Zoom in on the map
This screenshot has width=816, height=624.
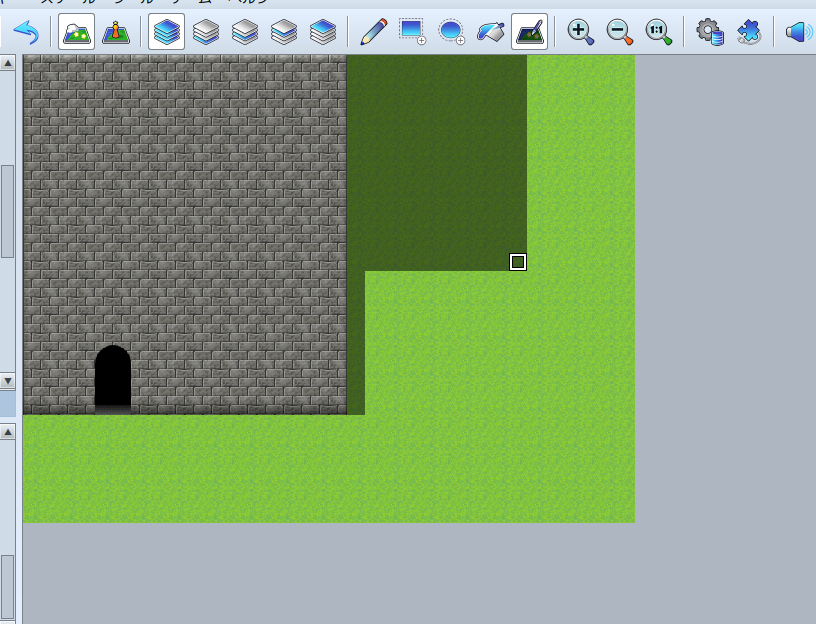click(x=580, y=32)
